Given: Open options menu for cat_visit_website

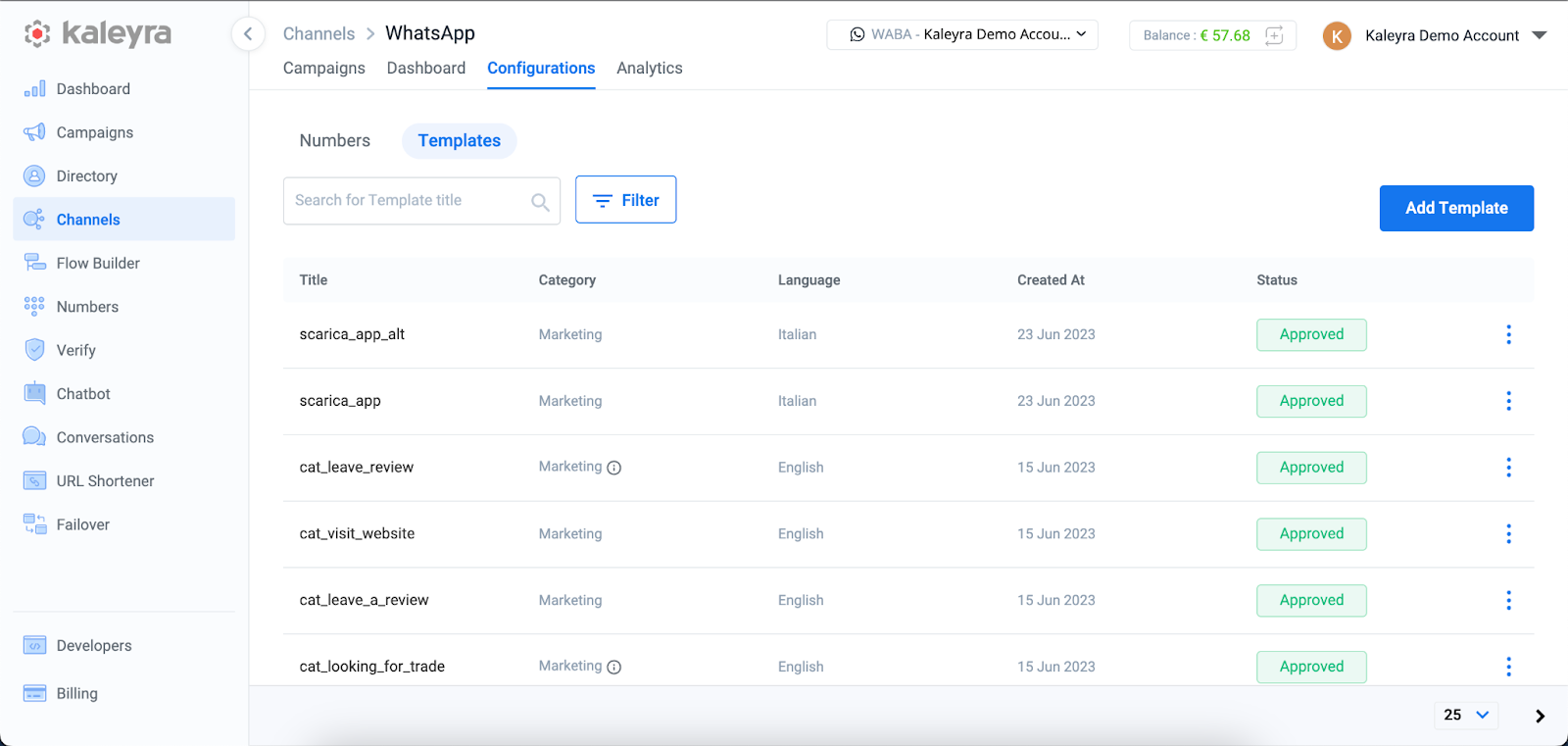Looking at the screenshot, I should coord(1508,533).
